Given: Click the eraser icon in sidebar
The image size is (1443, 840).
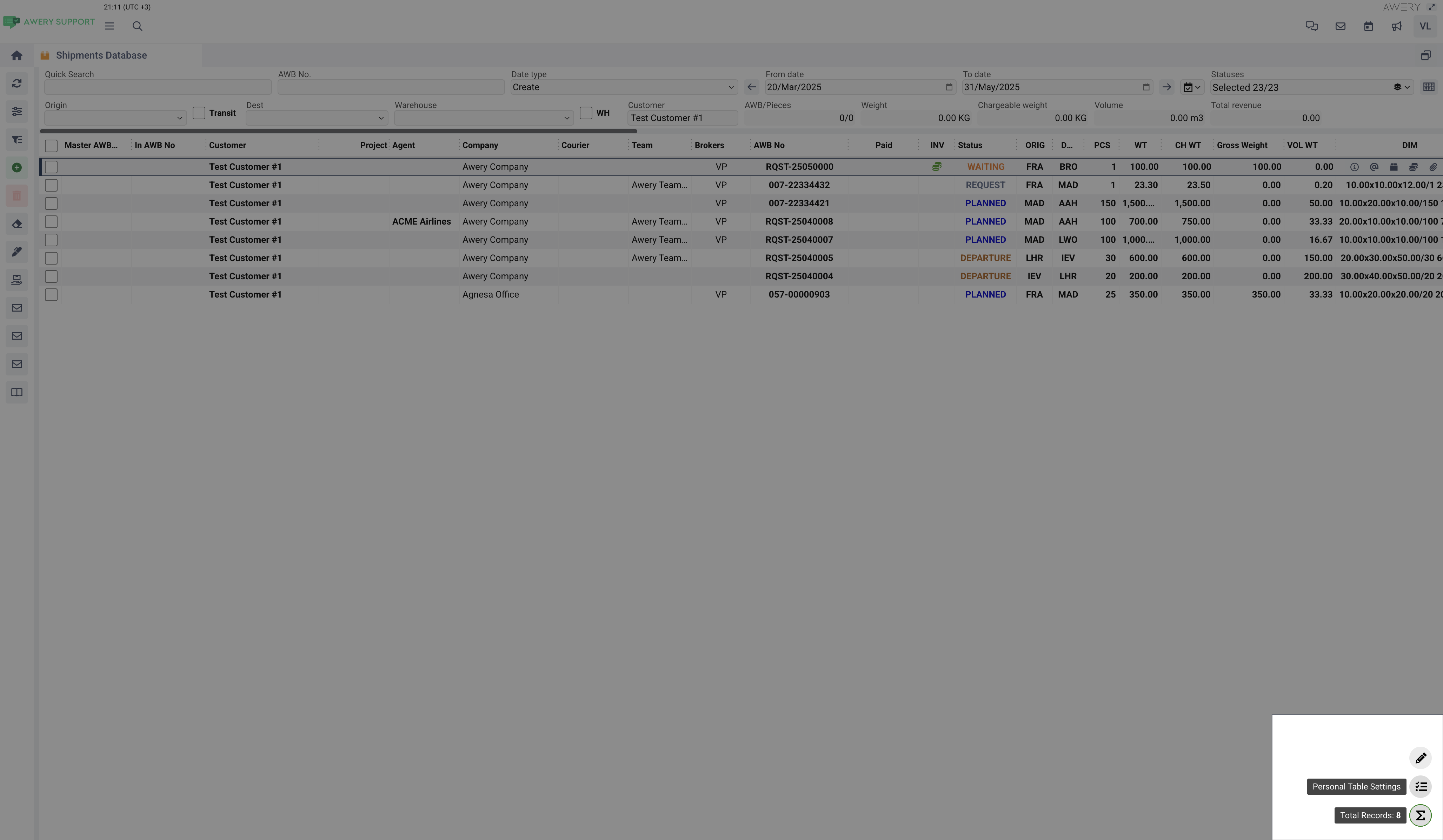Looking at the screenshot, I should click(16, 224).
